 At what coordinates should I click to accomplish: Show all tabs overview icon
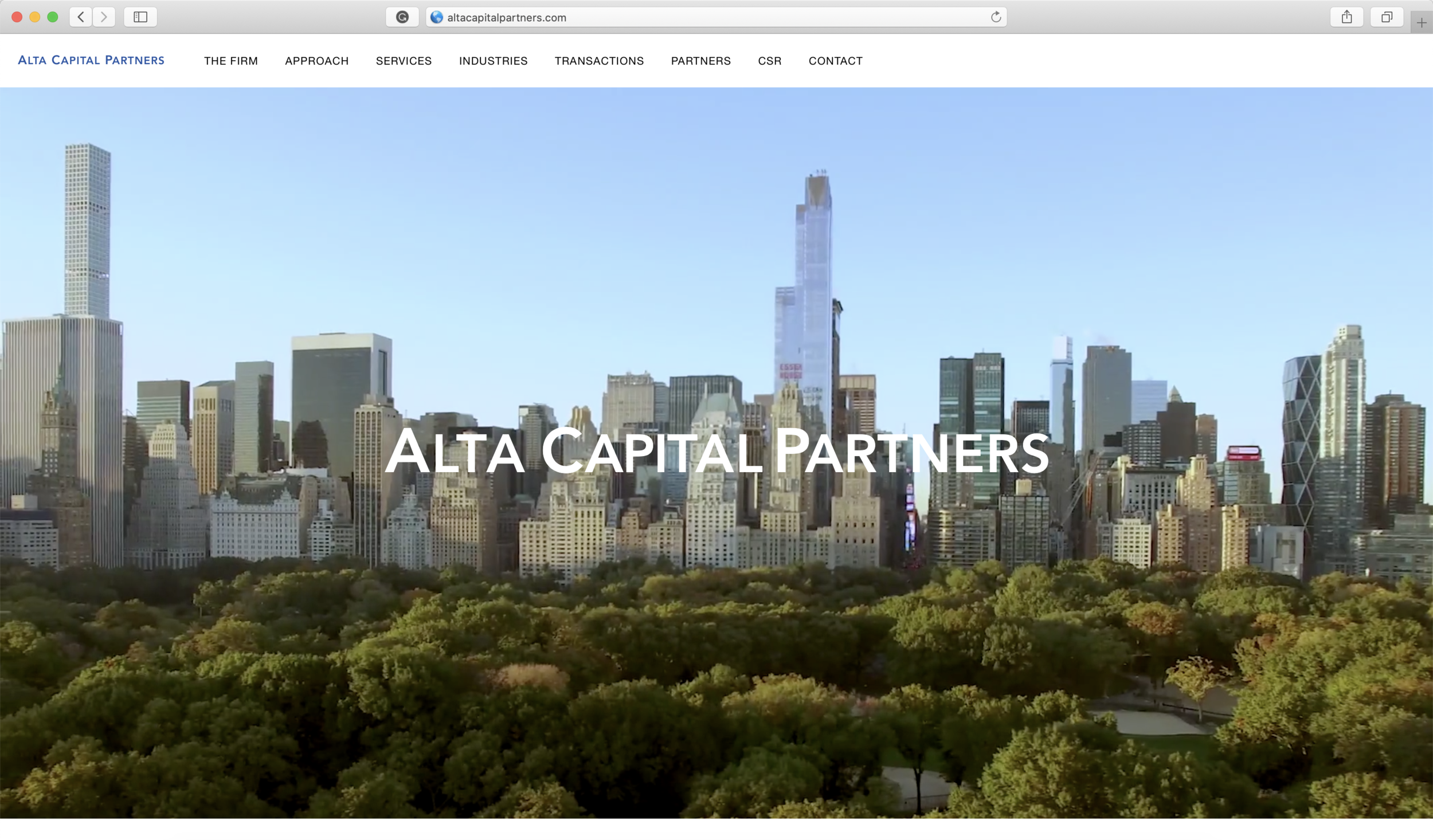pyautogui.click(x=1387, y=17)
